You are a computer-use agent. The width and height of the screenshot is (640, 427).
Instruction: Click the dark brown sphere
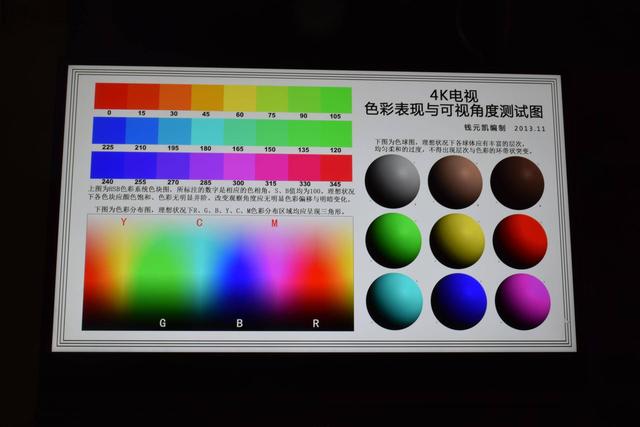pyautogui.click(x=517, y=183)
